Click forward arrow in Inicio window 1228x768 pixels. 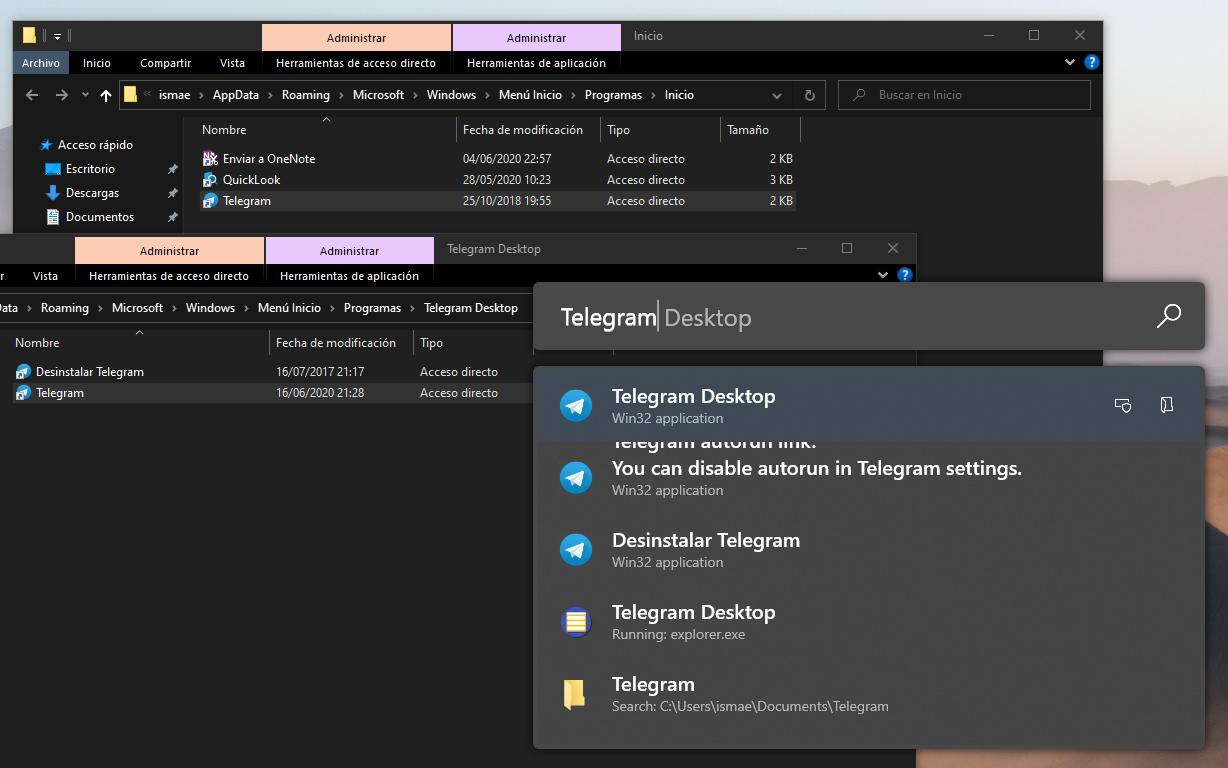coord(62,95)
